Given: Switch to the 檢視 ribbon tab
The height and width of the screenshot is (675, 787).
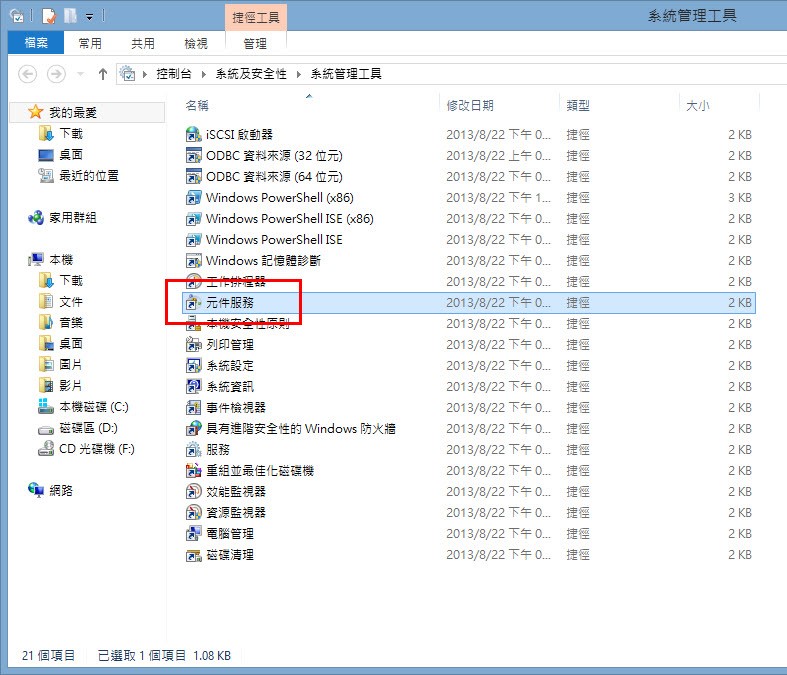Looking at the screenshot, I should tap(196, 44).
